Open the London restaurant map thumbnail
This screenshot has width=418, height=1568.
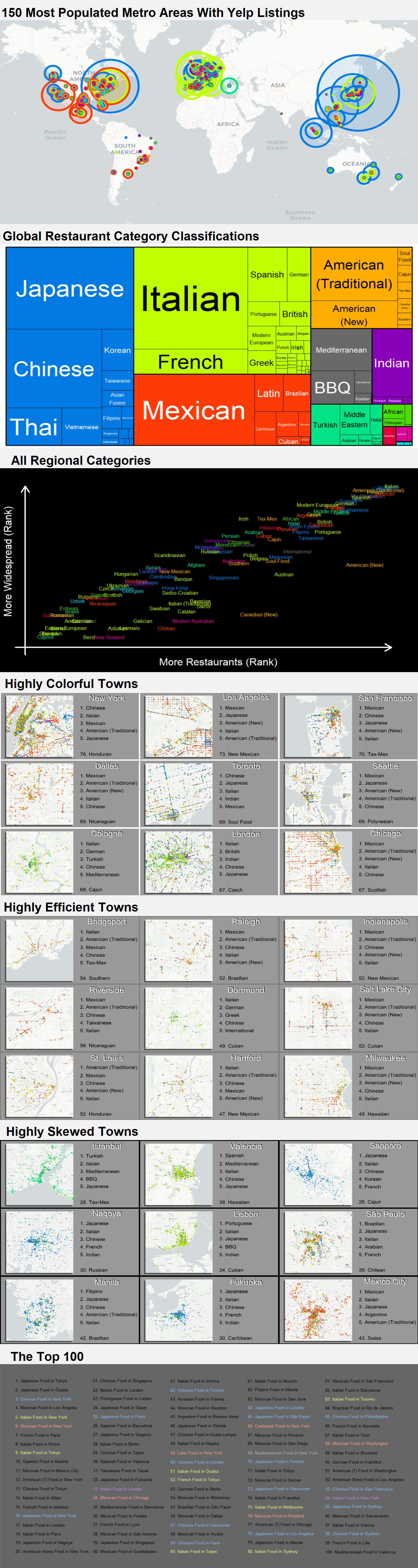coord(178,862)
